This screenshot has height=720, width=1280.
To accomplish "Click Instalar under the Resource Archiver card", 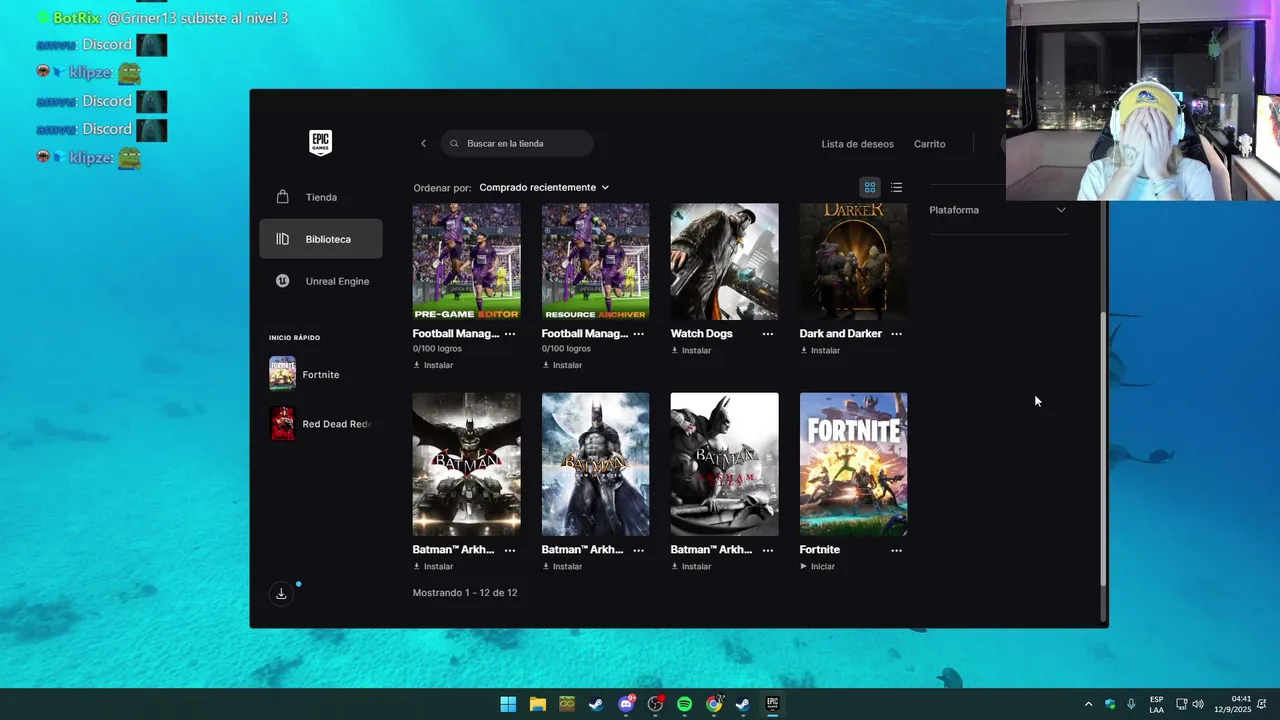I will click(562, 365).
